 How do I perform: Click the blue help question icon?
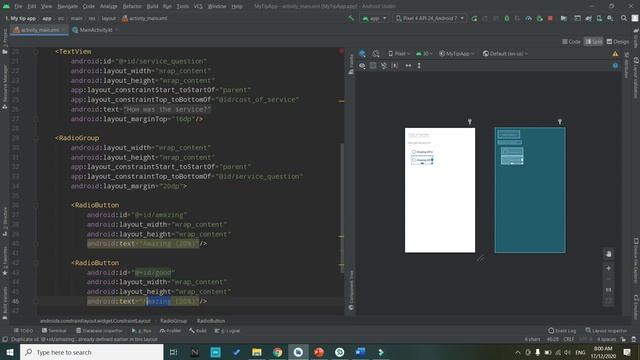click(615, 65)
